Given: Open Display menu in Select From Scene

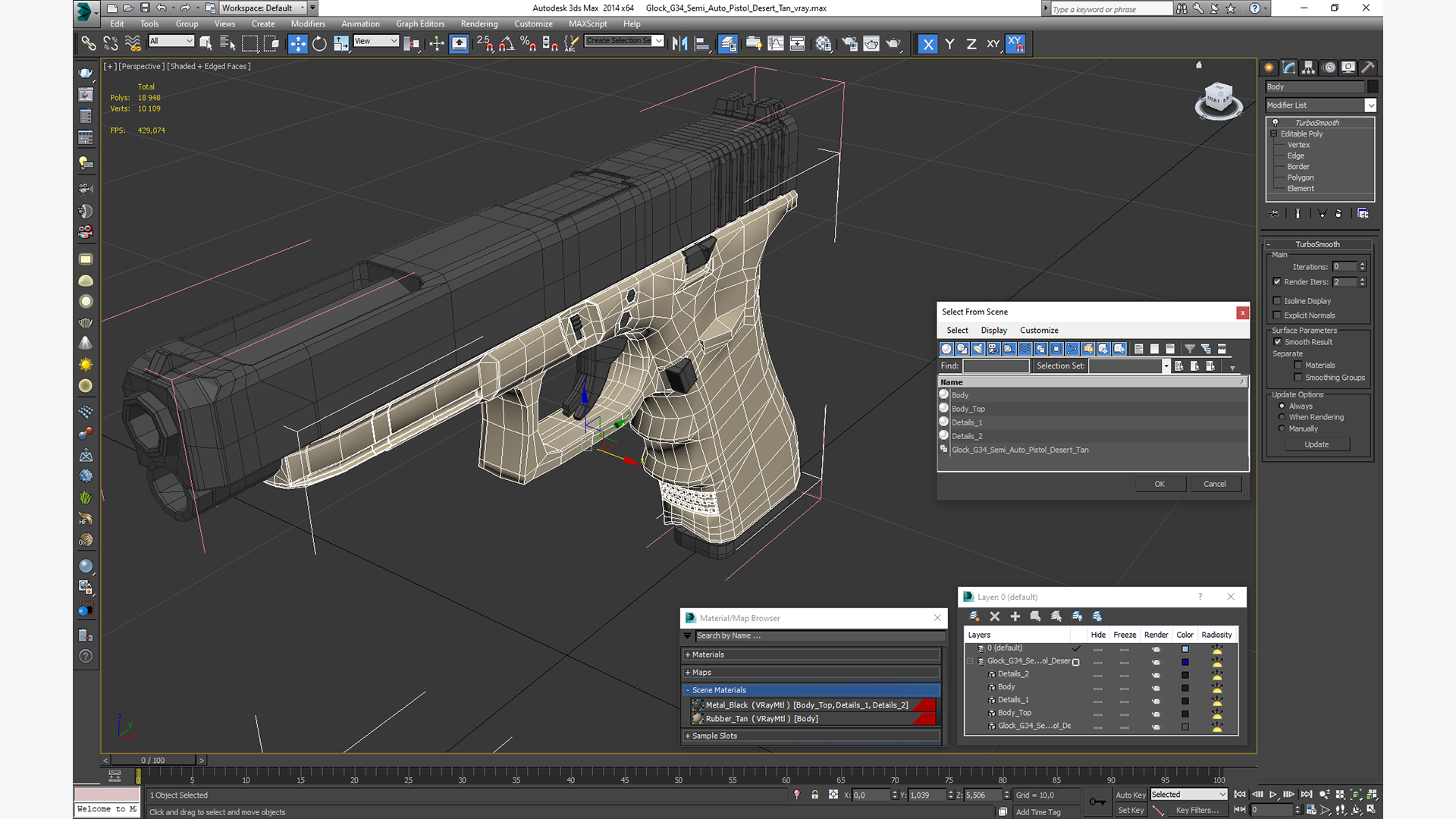Looking at the screenshot, I should 993,331.
